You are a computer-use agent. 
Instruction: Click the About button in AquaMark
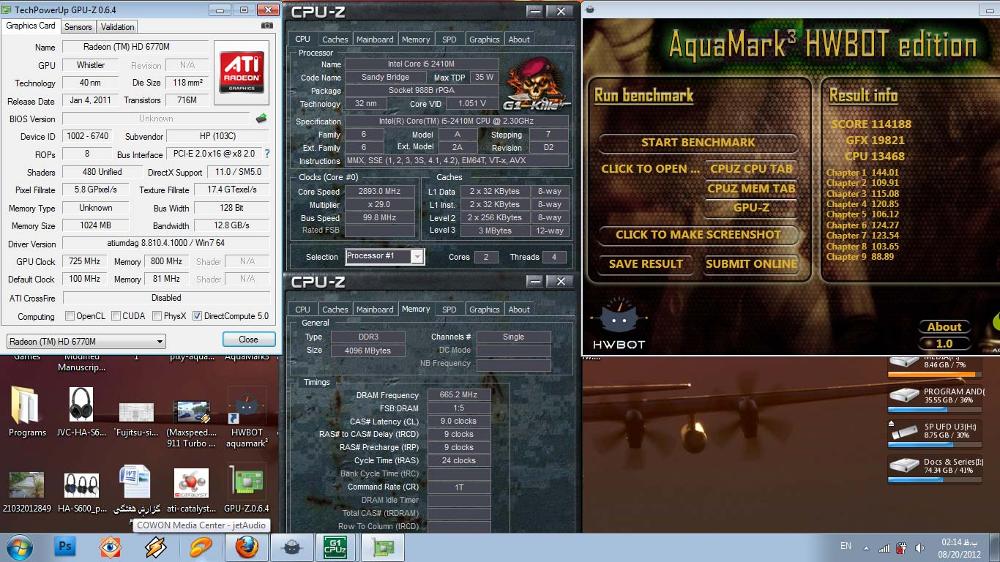coord(944,327)
